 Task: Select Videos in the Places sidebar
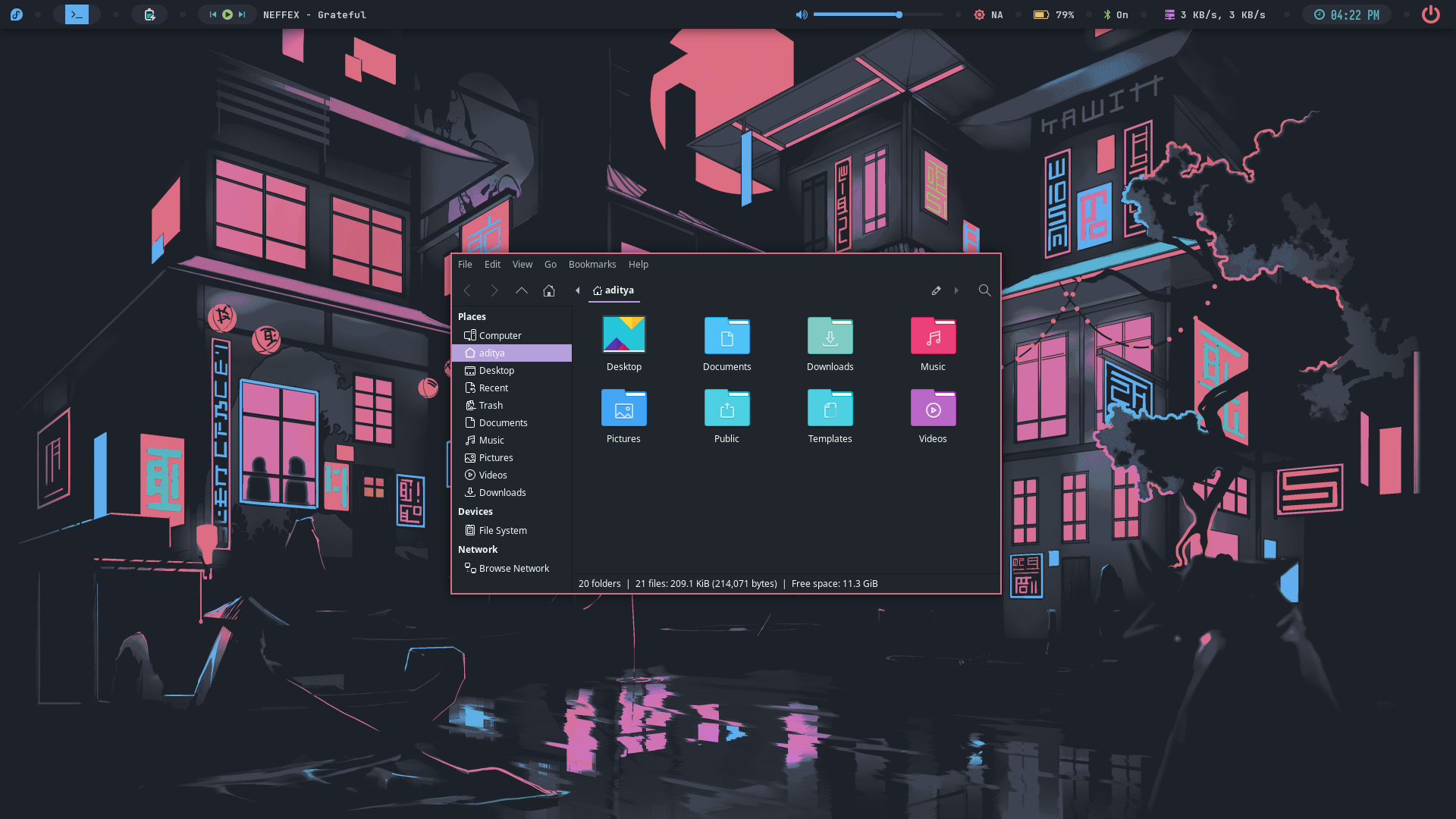pyautogui.click(x=512, y=475)
